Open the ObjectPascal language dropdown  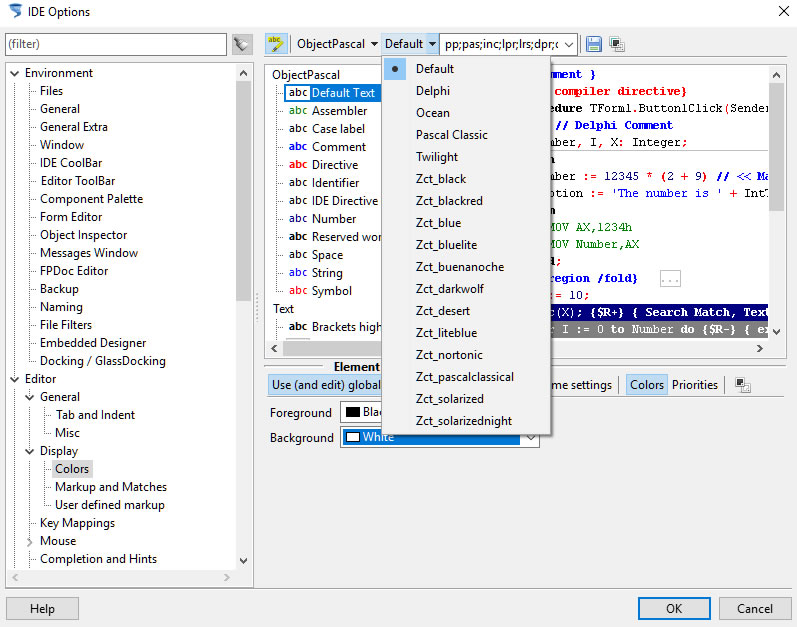pos(374,44)
